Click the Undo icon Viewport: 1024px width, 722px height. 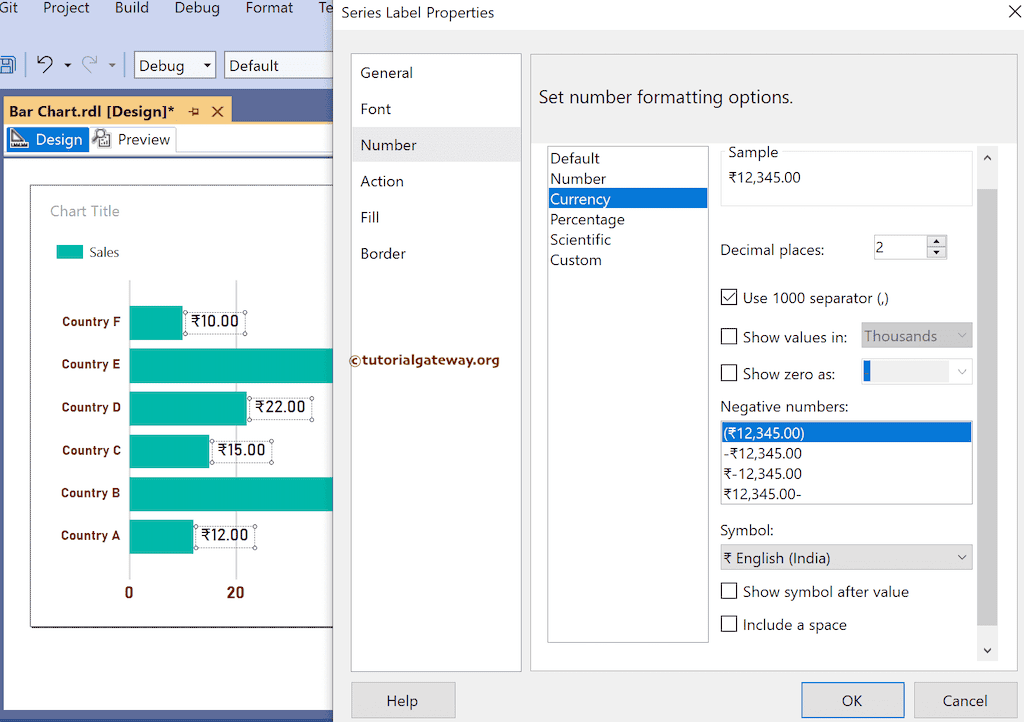45,64
